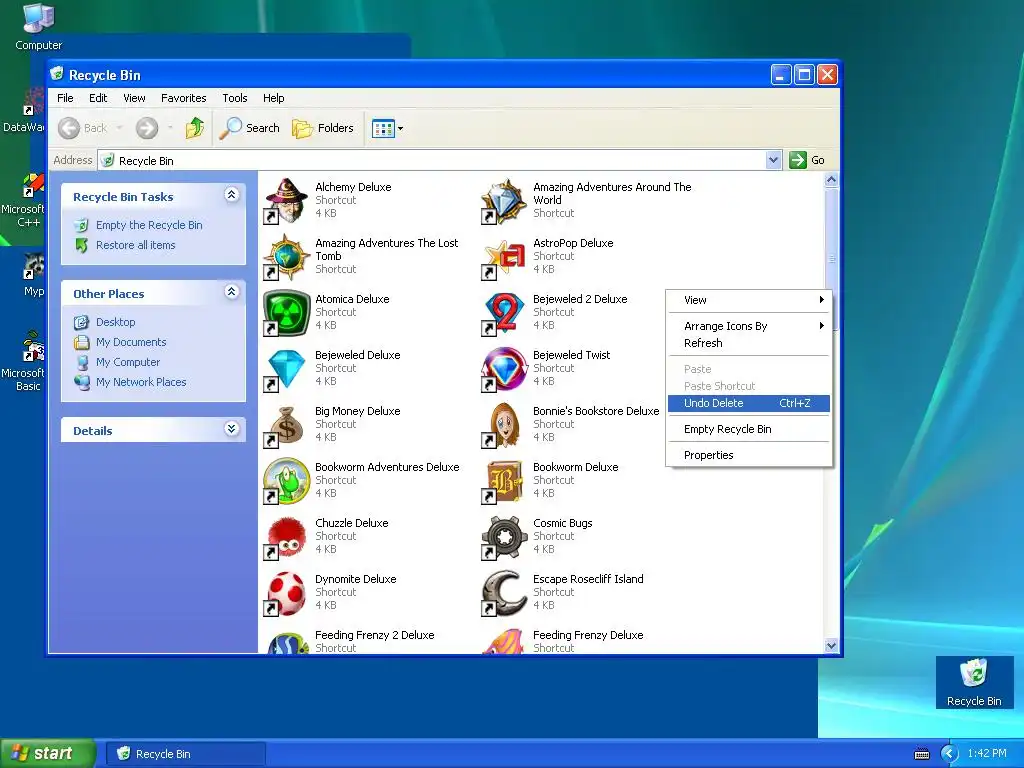The width and height of the screenshot is (1024, 768).
Task: Open My Documents link
Action: tap(131, 342)
